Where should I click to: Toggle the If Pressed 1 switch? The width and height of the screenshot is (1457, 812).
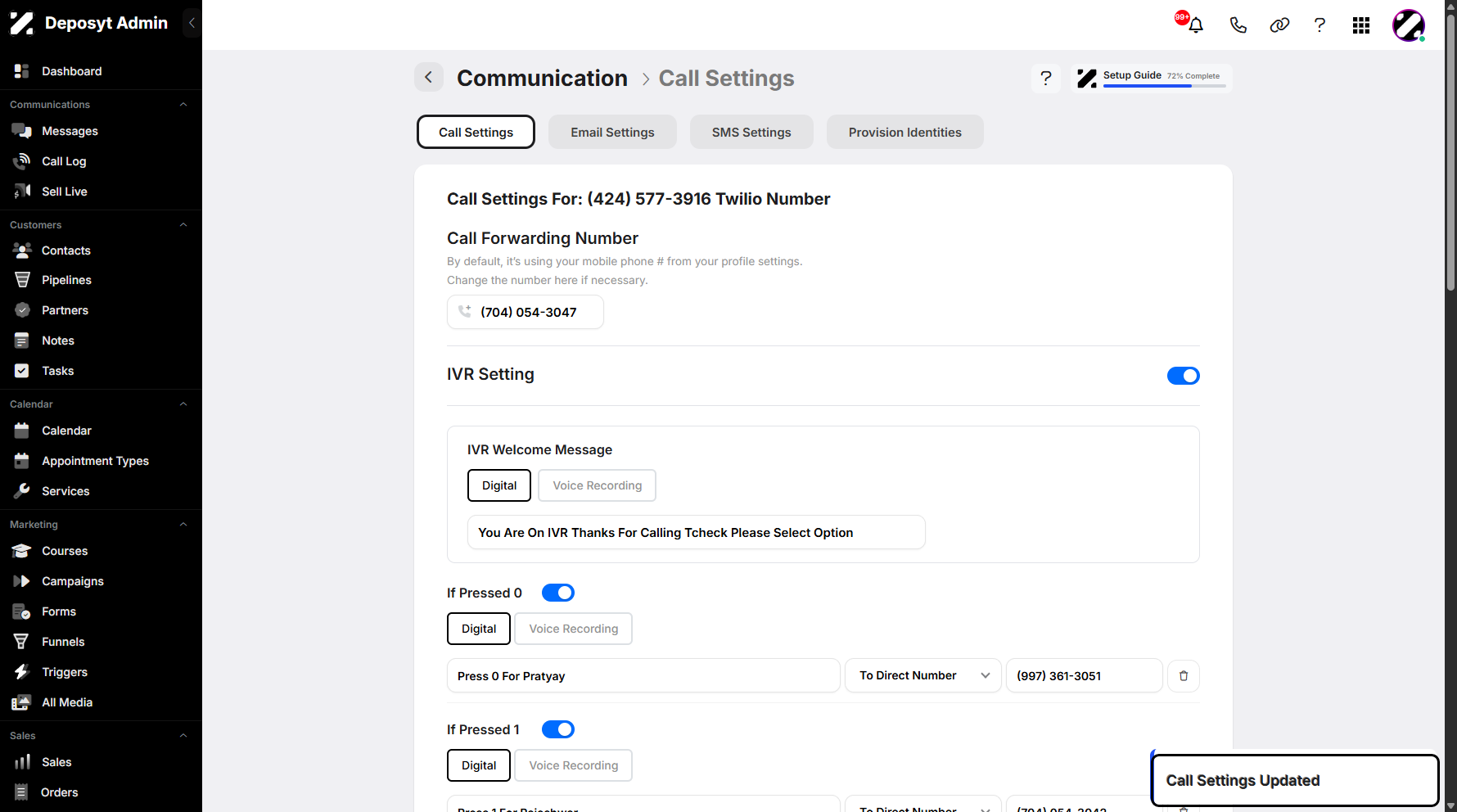click(x=558, y=729)
